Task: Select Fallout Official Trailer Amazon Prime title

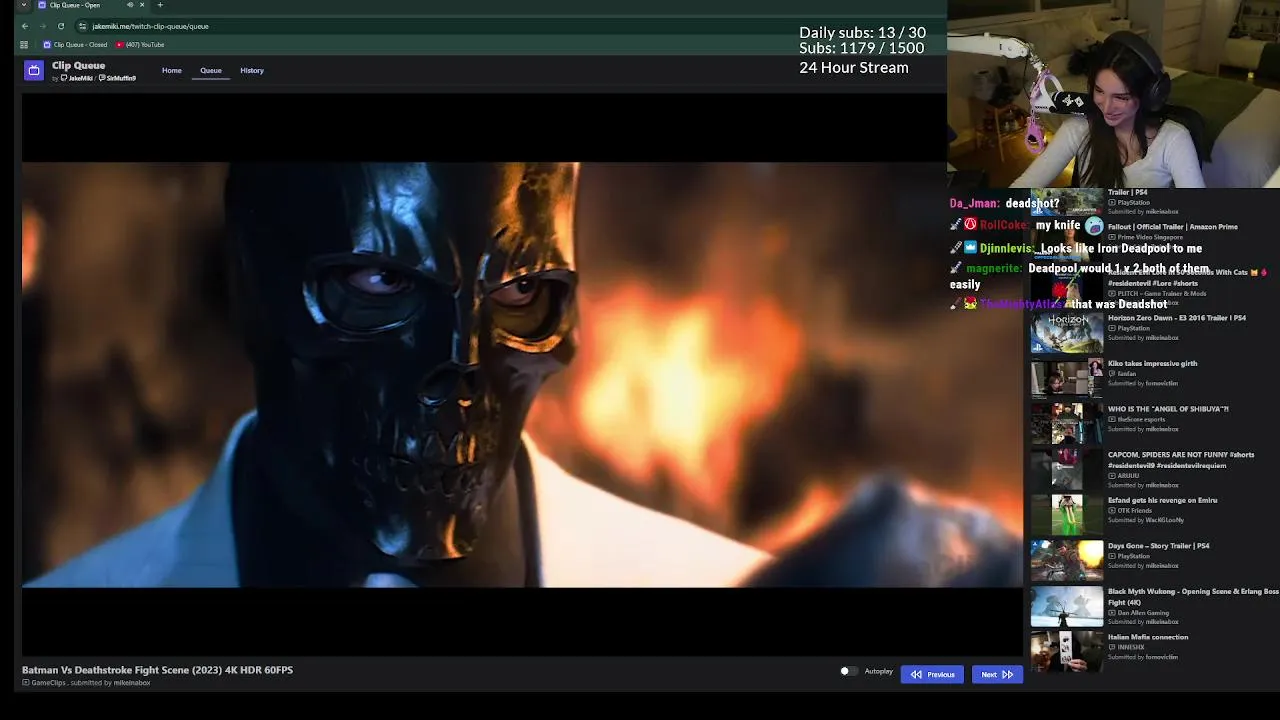Action: pyautogui.click(x=1172, y=227)
